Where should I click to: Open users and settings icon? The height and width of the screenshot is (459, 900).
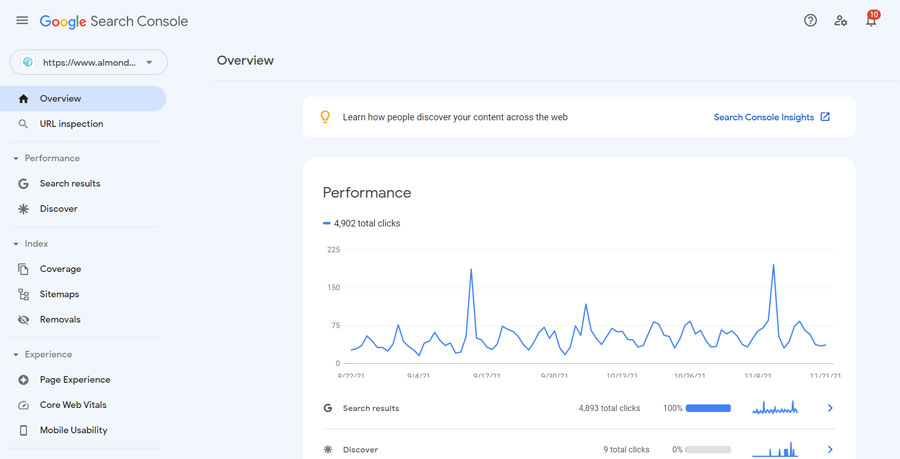(x=841, y=21)
